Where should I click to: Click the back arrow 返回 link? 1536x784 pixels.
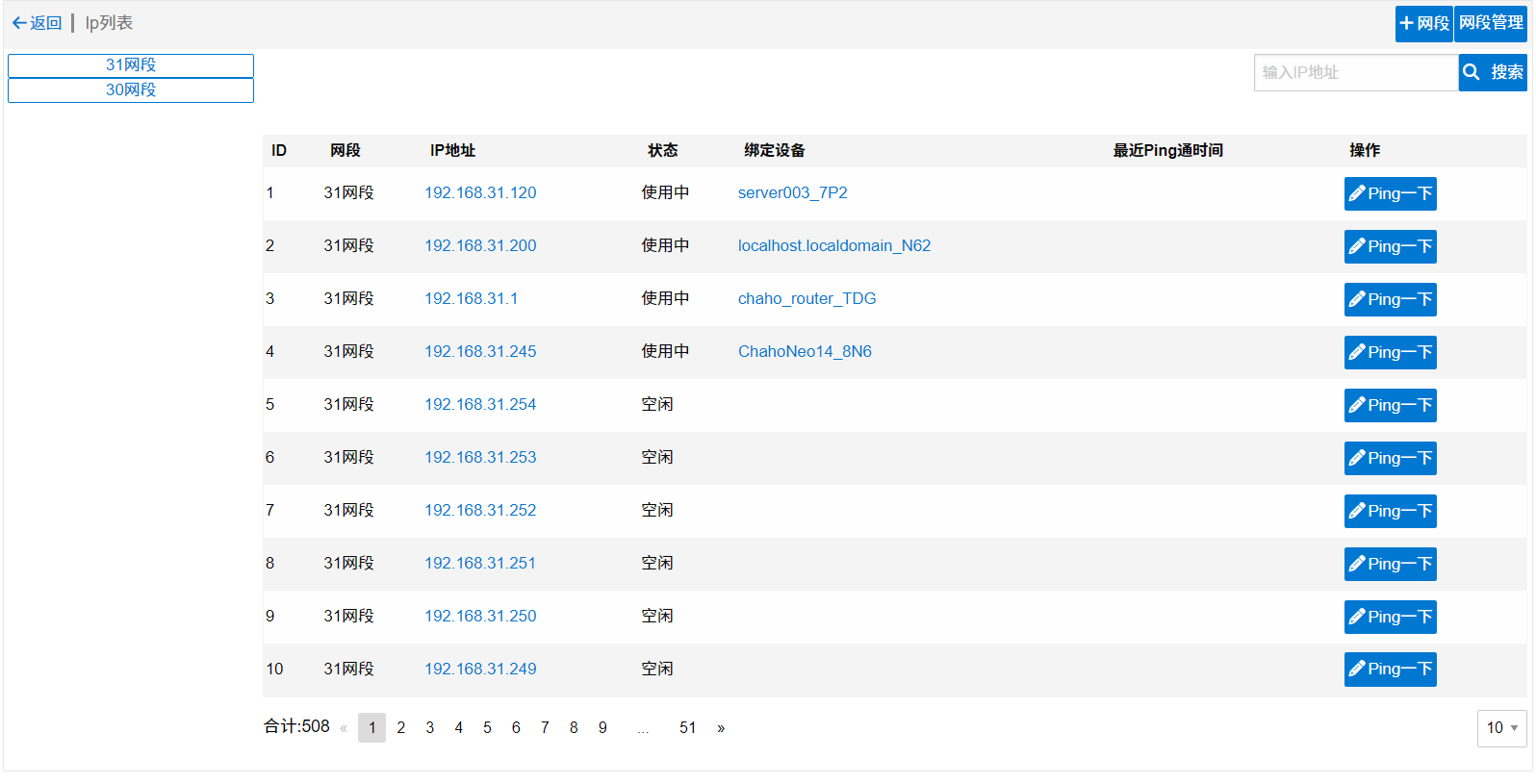pos(37,23)
